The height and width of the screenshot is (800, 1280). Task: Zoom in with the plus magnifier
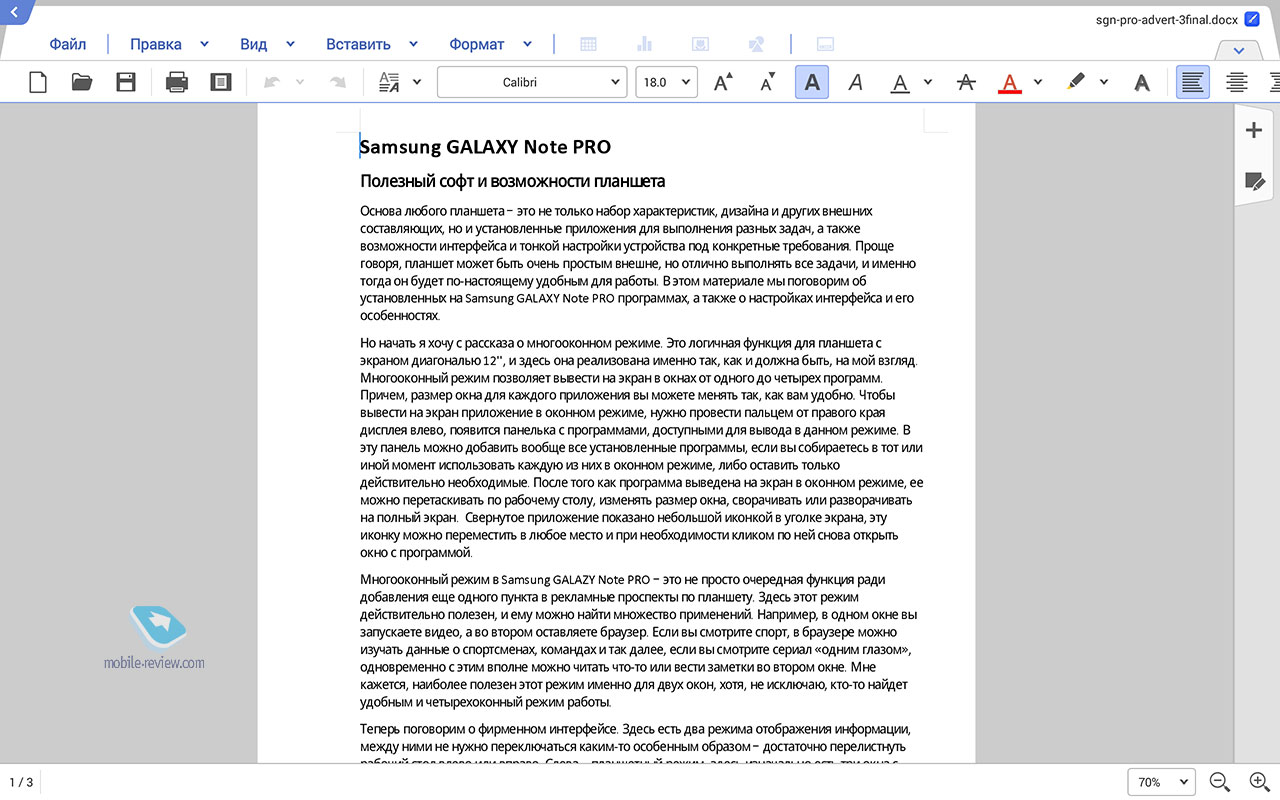(1260, 782)
